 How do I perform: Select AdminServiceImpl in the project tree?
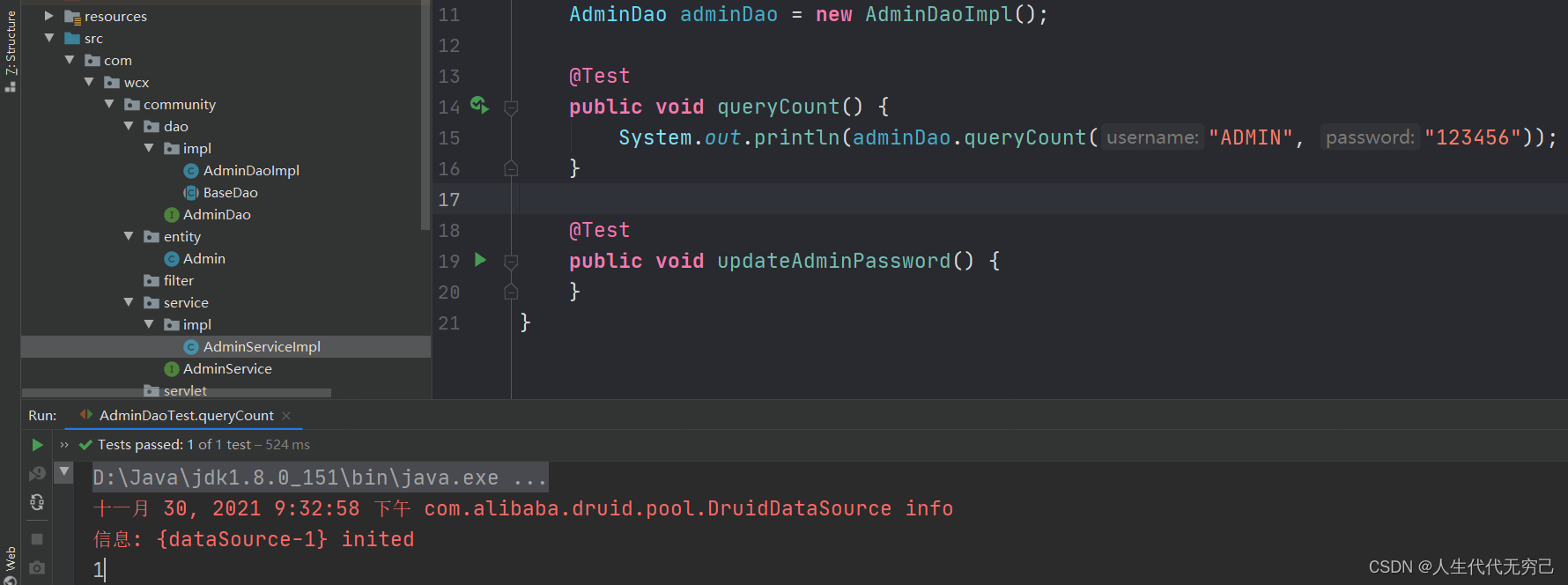tap(262, 347)
